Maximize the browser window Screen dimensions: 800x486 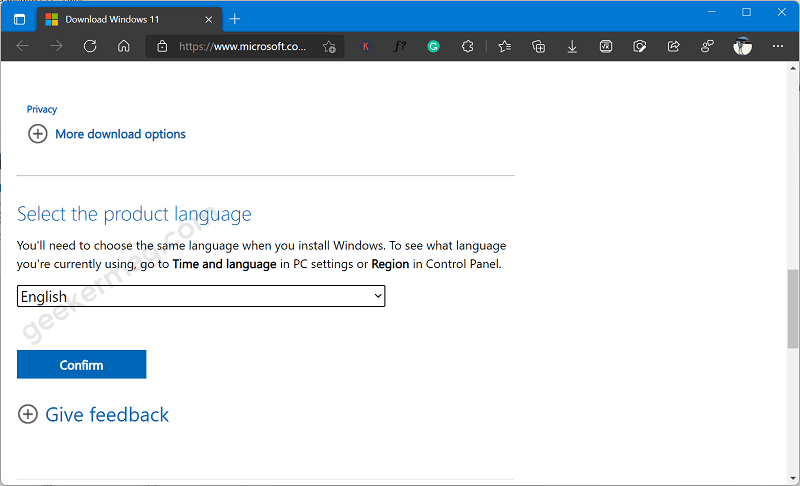pyautogui.click(x=746, y=12)
